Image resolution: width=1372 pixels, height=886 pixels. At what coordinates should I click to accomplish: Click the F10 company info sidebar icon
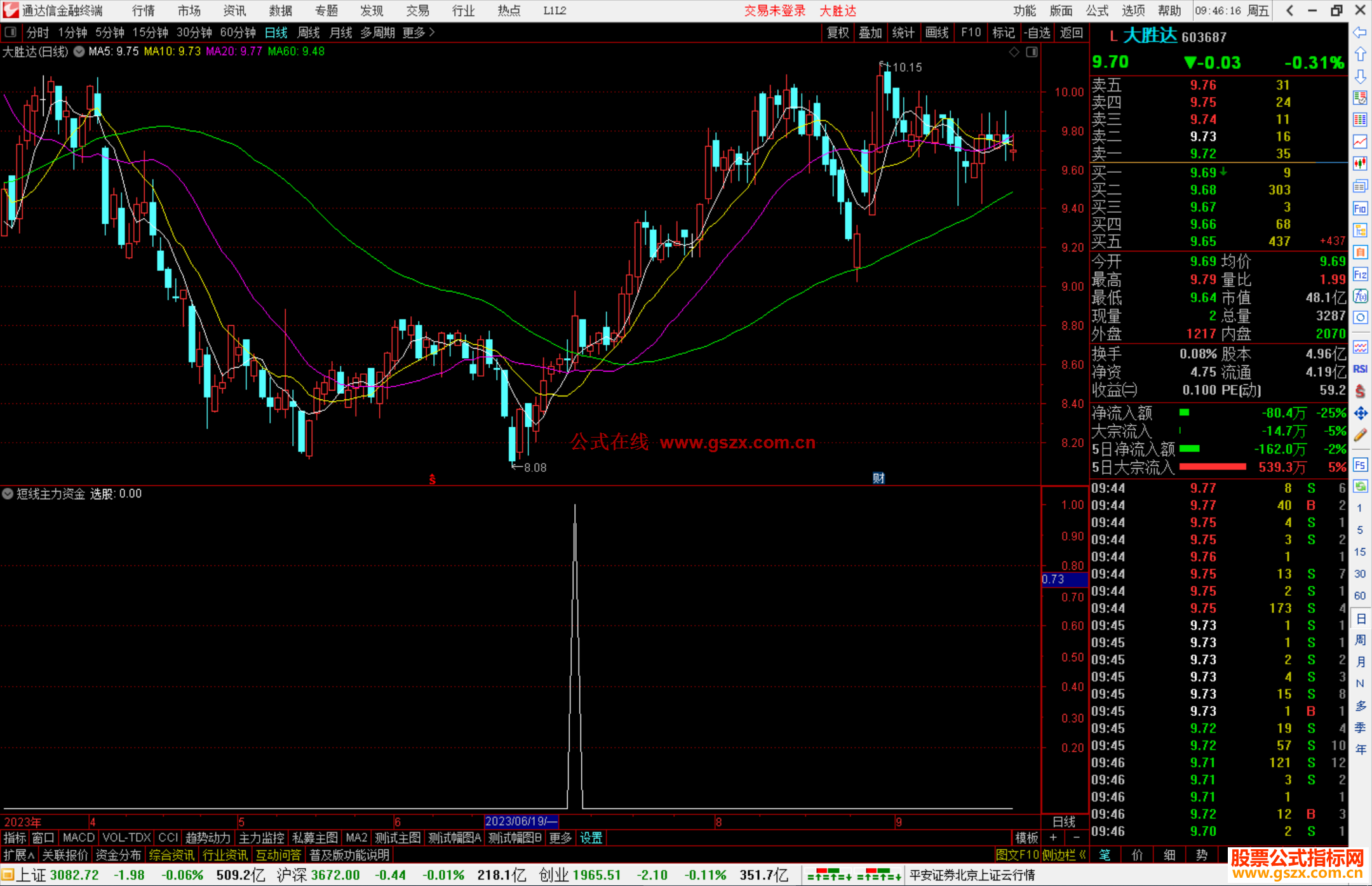pyautogui.click(x=1360, y=209)
